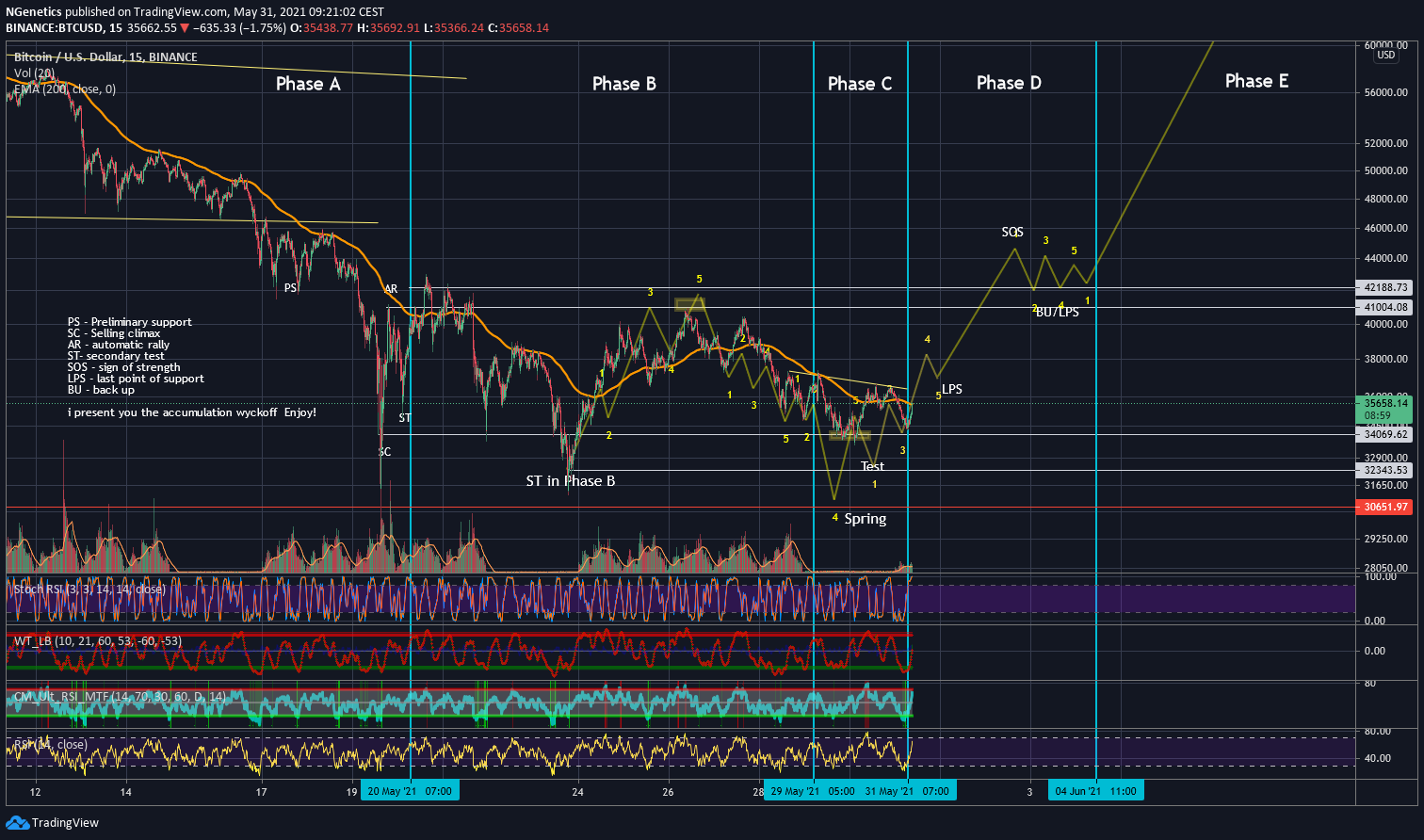Viewport: 1424px width, 840px height.
Task: Click the CM_Ult_RSI_MTF indicator label
Action: (x=121, y=697)
